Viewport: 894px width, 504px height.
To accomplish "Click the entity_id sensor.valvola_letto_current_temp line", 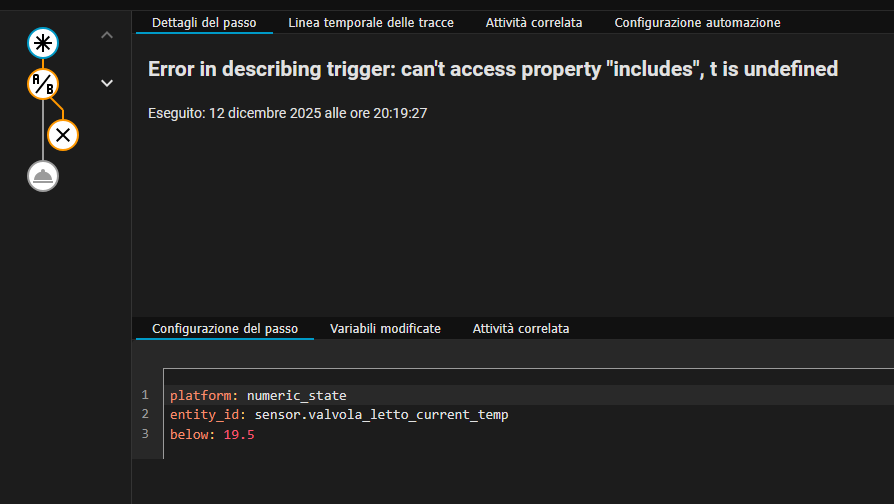I will (339, 414).
